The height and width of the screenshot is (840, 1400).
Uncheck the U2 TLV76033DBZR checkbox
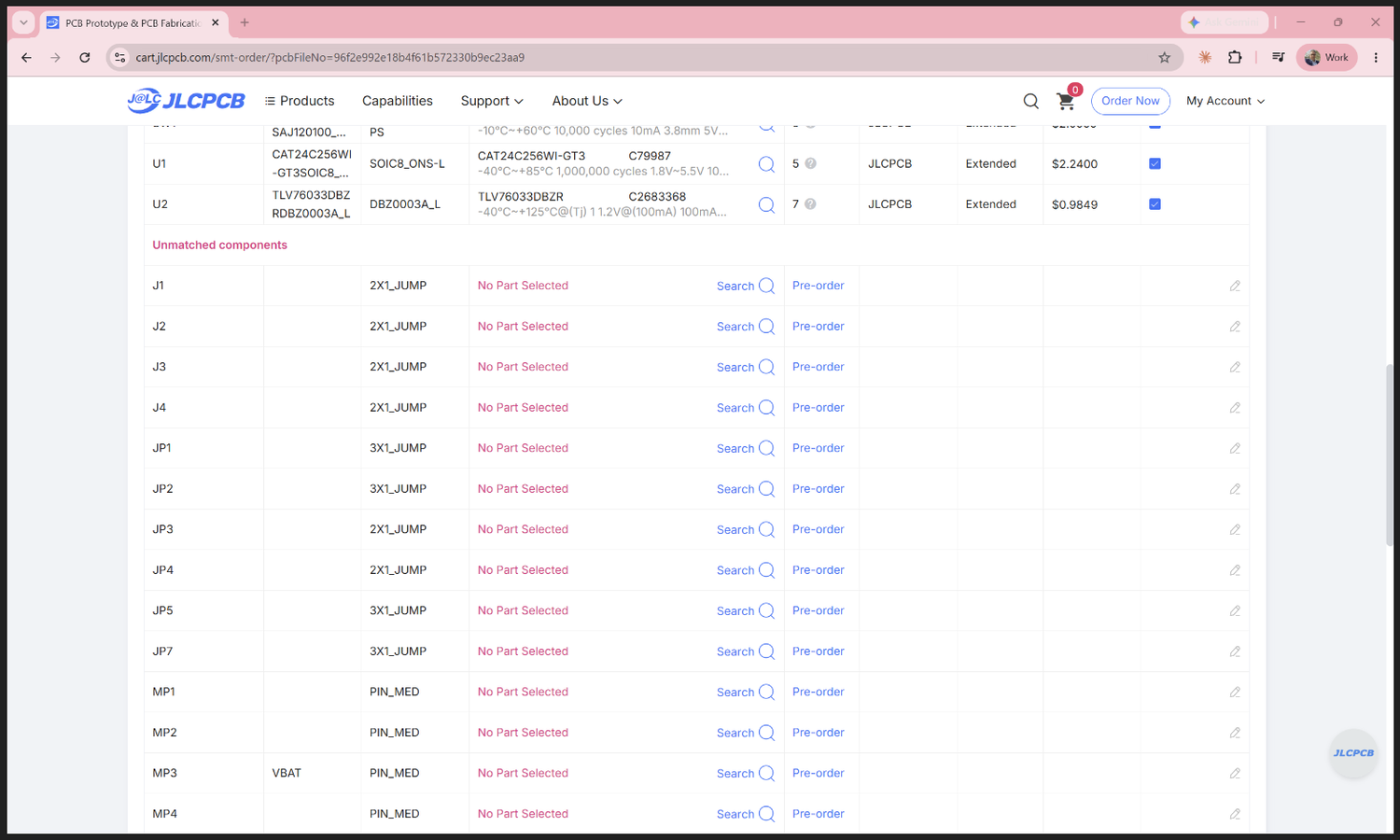(1155, 203)
